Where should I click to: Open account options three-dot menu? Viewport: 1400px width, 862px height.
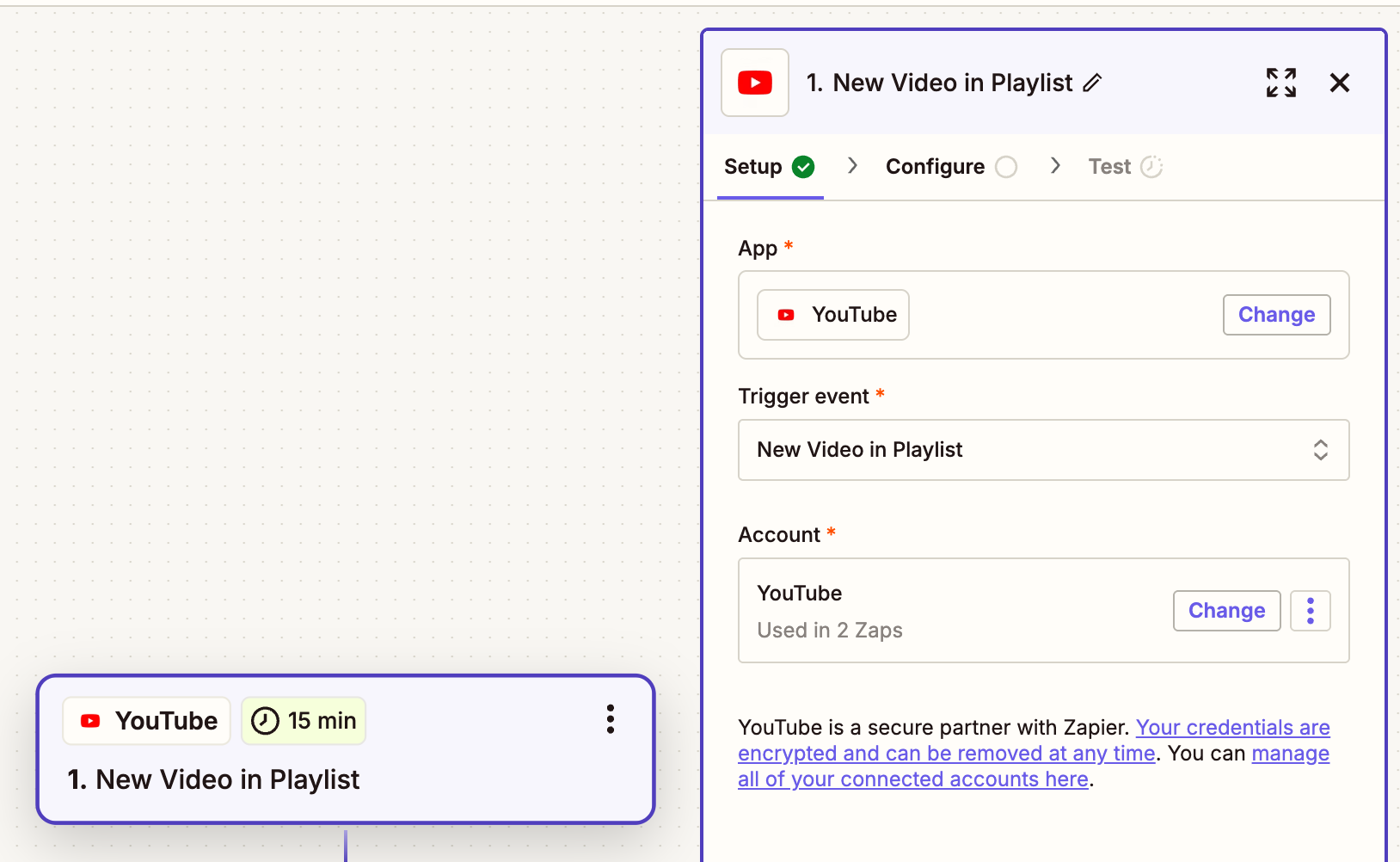click(x=1310, y=611)
